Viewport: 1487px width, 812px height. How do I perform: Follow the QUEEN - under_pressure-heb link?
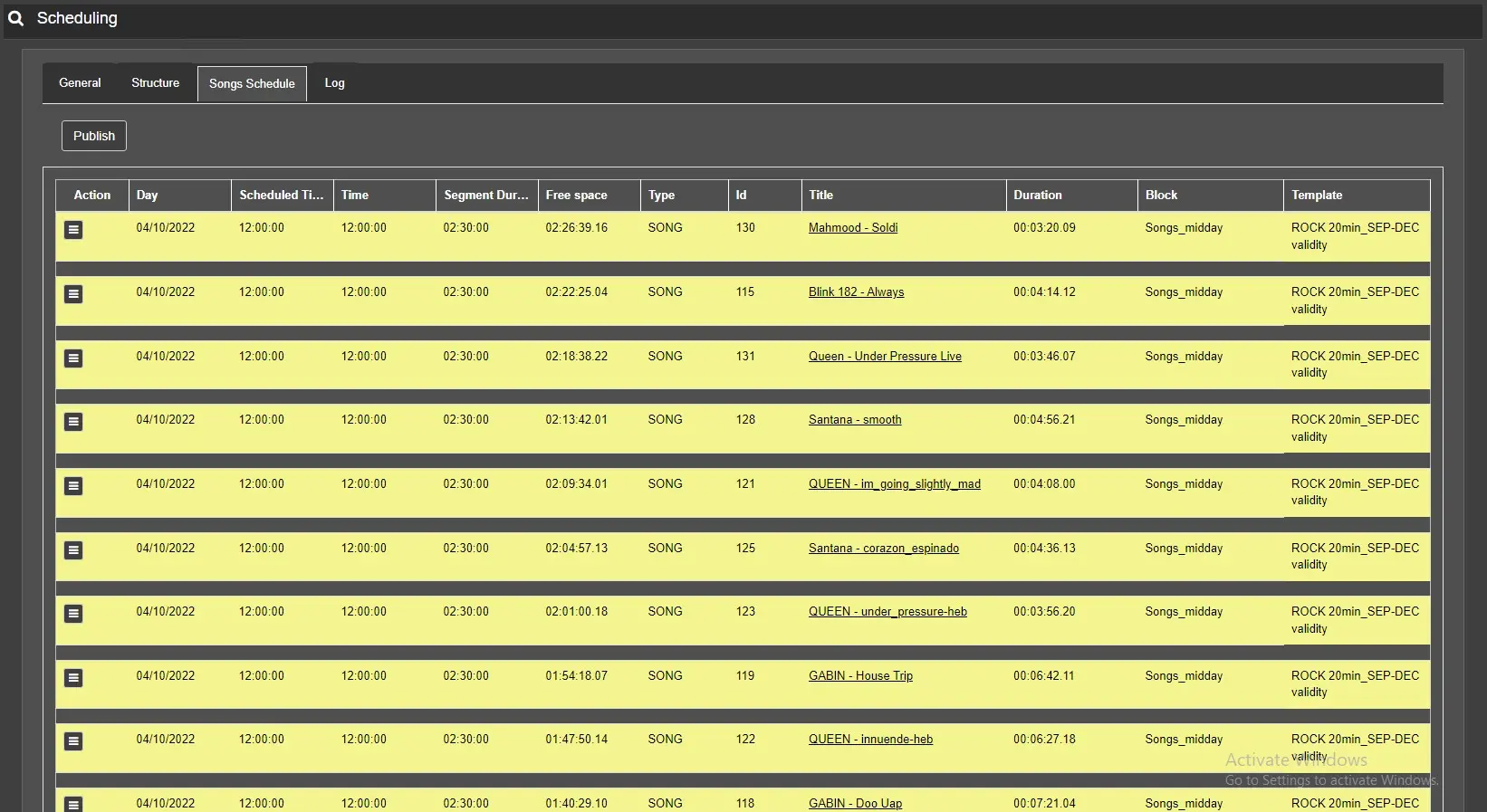point(887,612)
